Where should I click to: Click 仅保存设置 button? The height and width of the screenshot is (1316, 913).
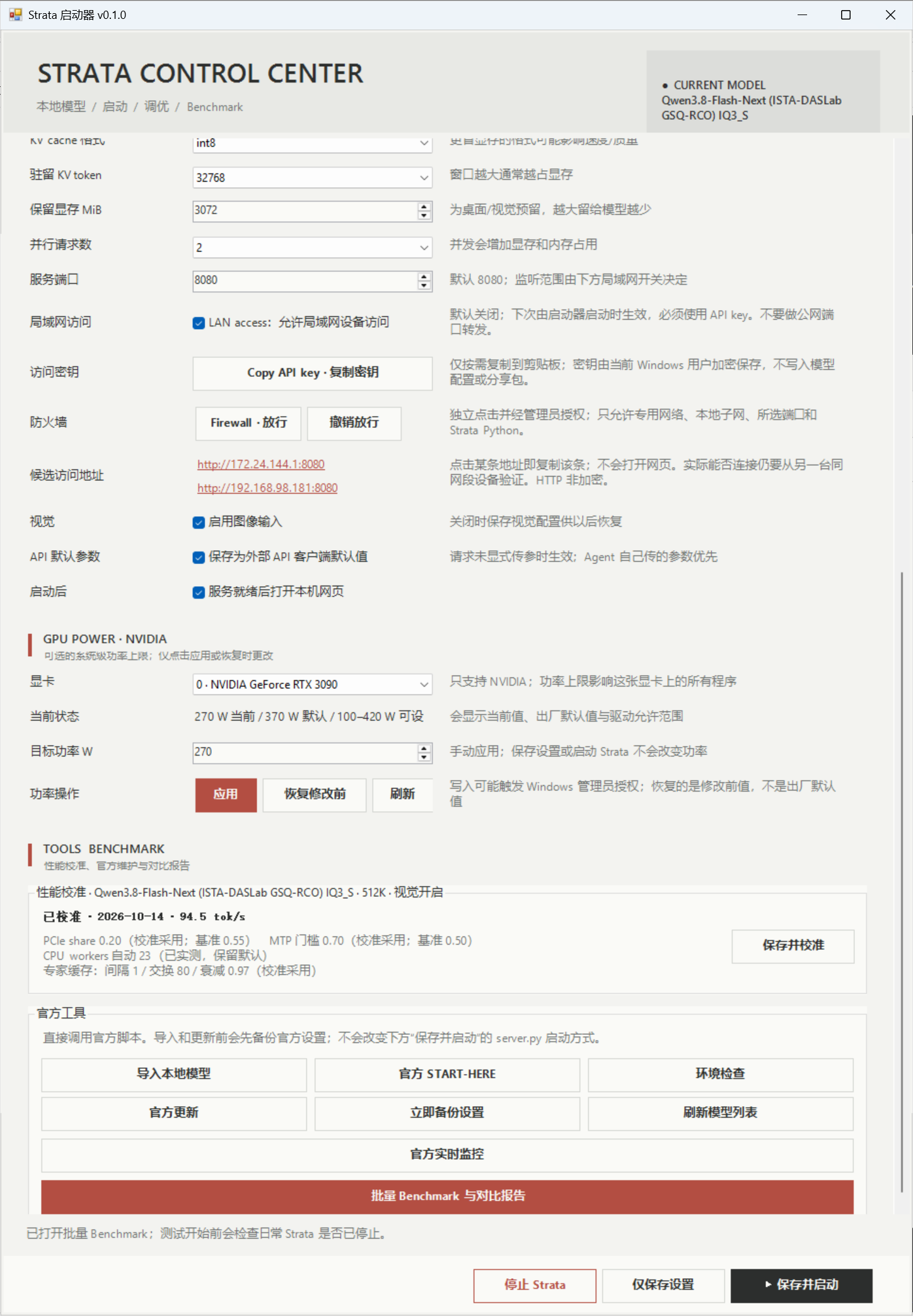(x=663, y=1286)
